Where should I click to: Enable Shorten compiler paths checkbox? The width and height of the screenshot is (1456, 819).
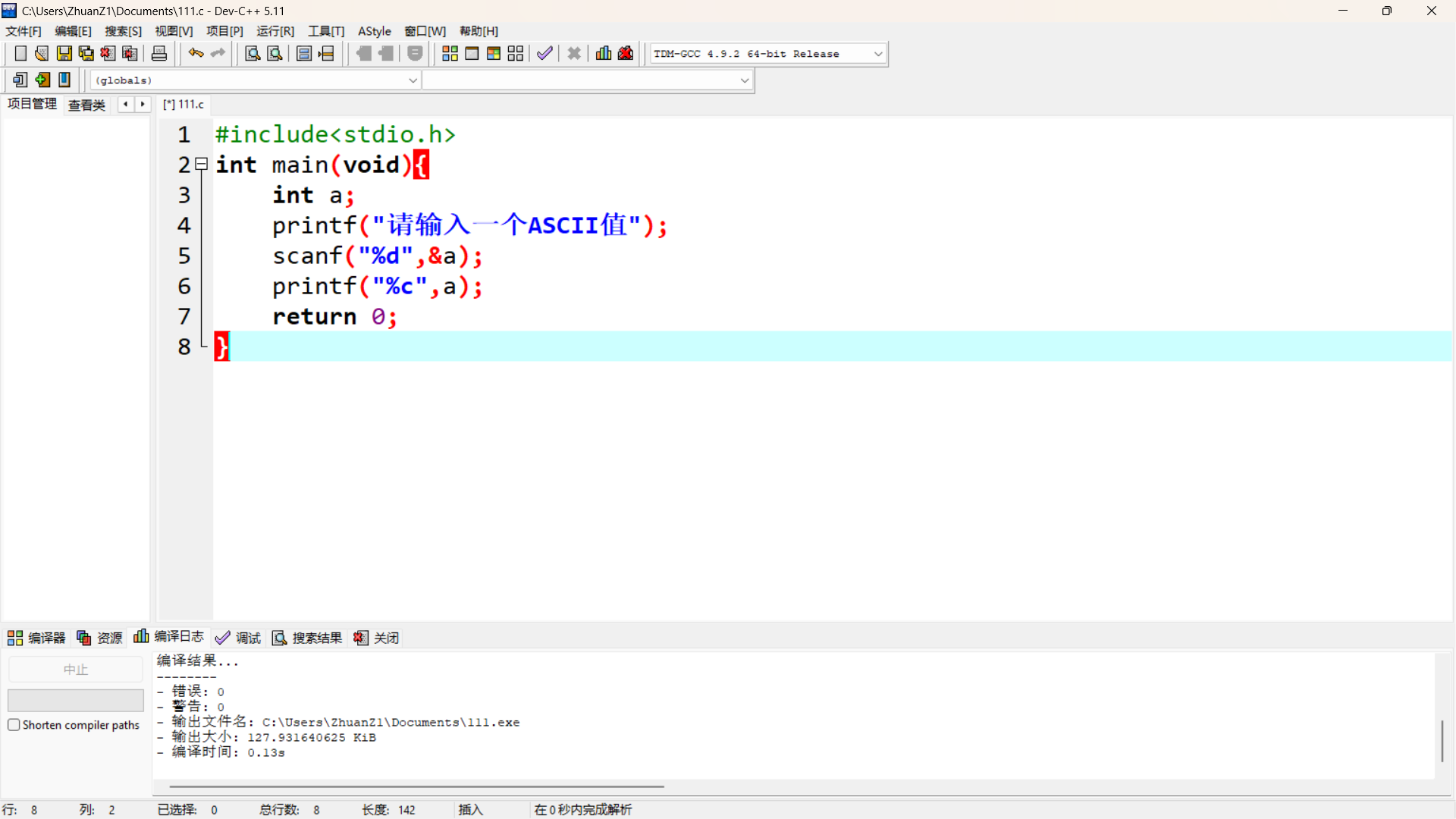pos(14,725)
